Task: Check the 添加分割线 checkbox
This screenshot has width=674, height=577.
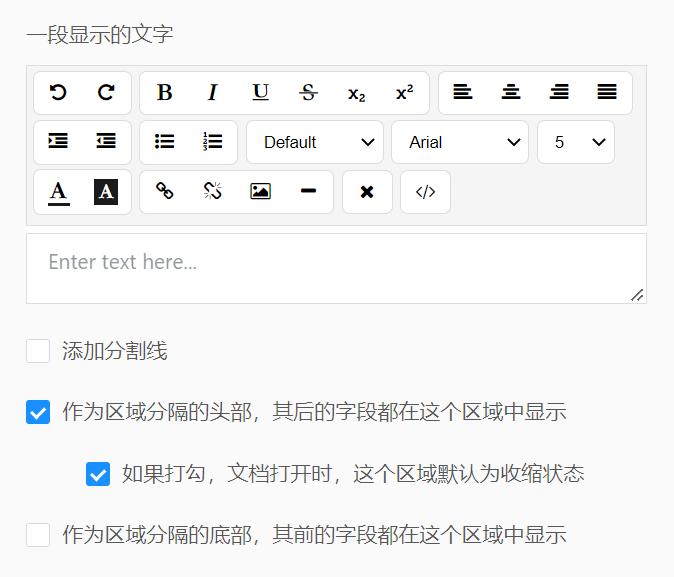Action: (38, 351)
